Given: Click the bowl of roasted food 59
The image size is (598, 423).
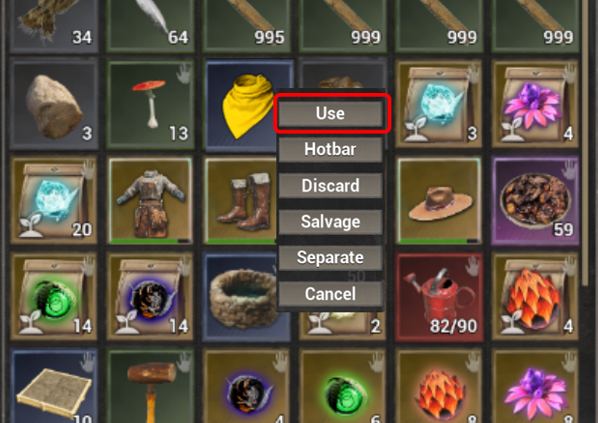Looking at the screenshot, I should (535, 200).
